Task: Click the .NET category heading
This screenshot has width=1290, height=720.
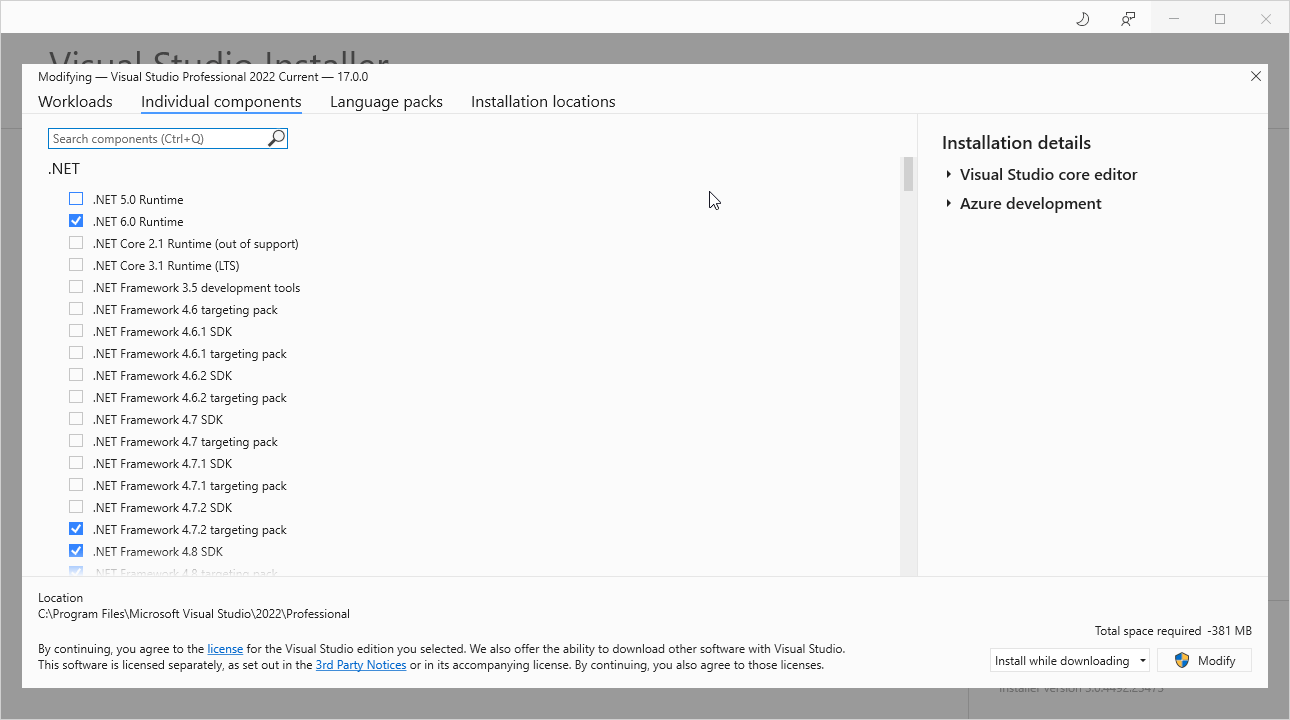Action: coord(64,169)
